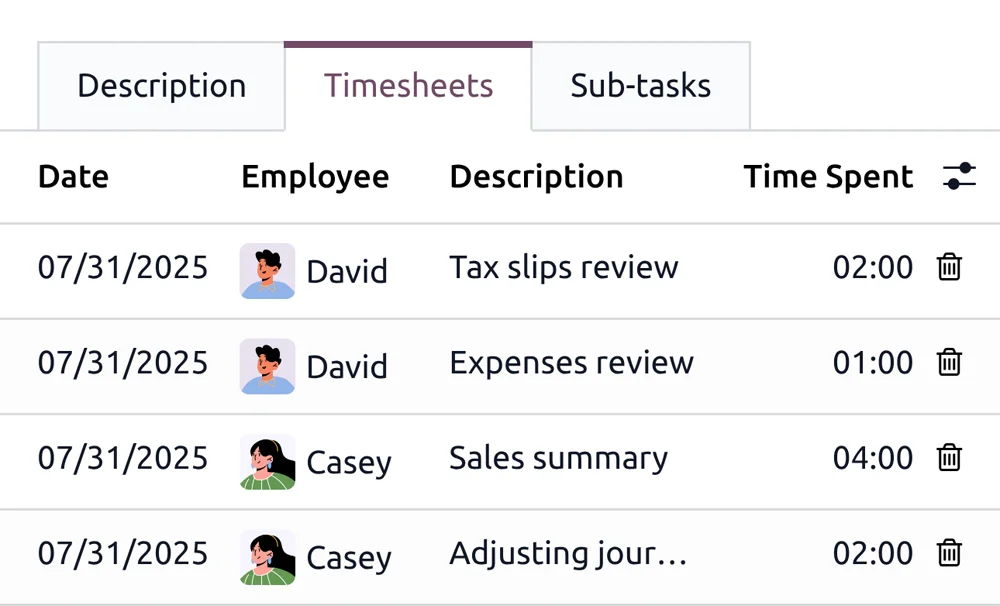Delete the Sales summary timesheet entry
The image size is (1000, 606).
click(949, 458)
